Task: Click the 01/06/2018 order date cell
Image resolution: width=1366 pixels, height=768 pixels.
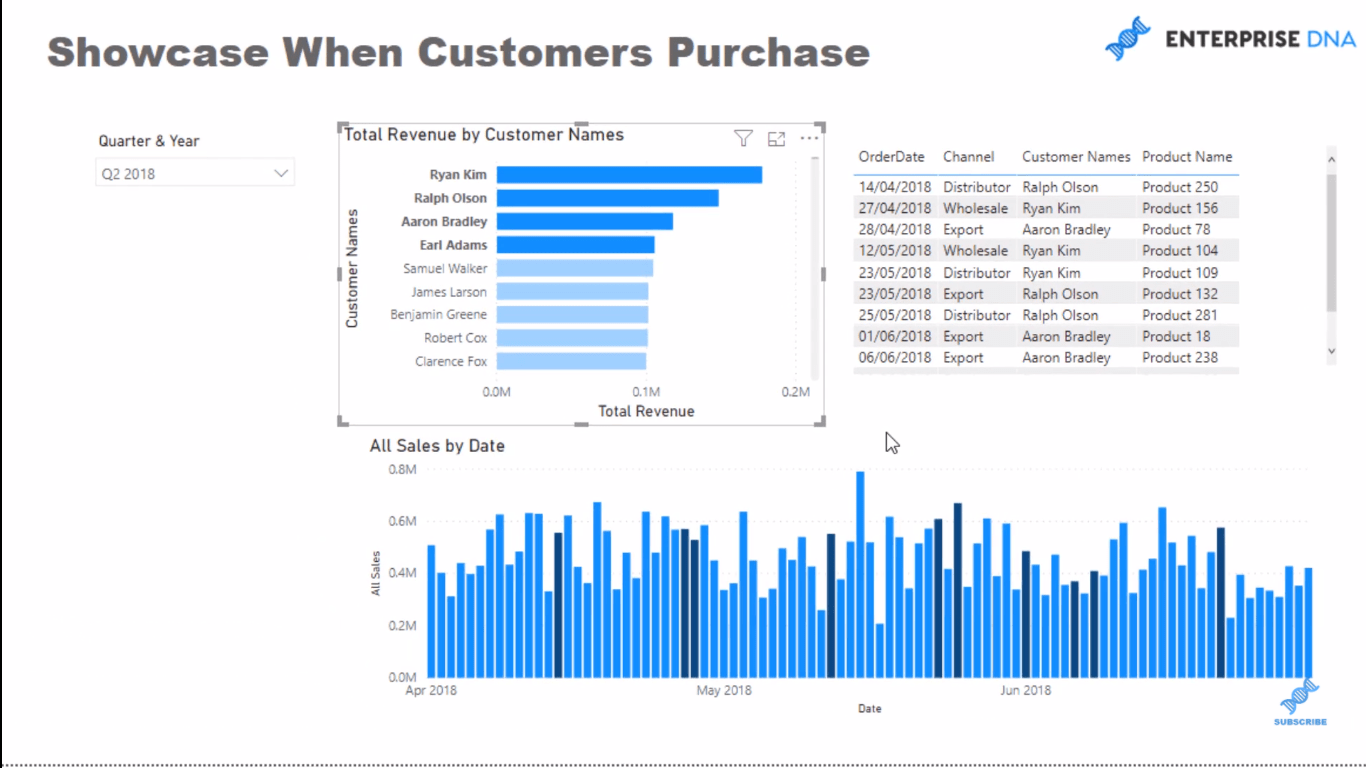Action: [x=895, y=336]
